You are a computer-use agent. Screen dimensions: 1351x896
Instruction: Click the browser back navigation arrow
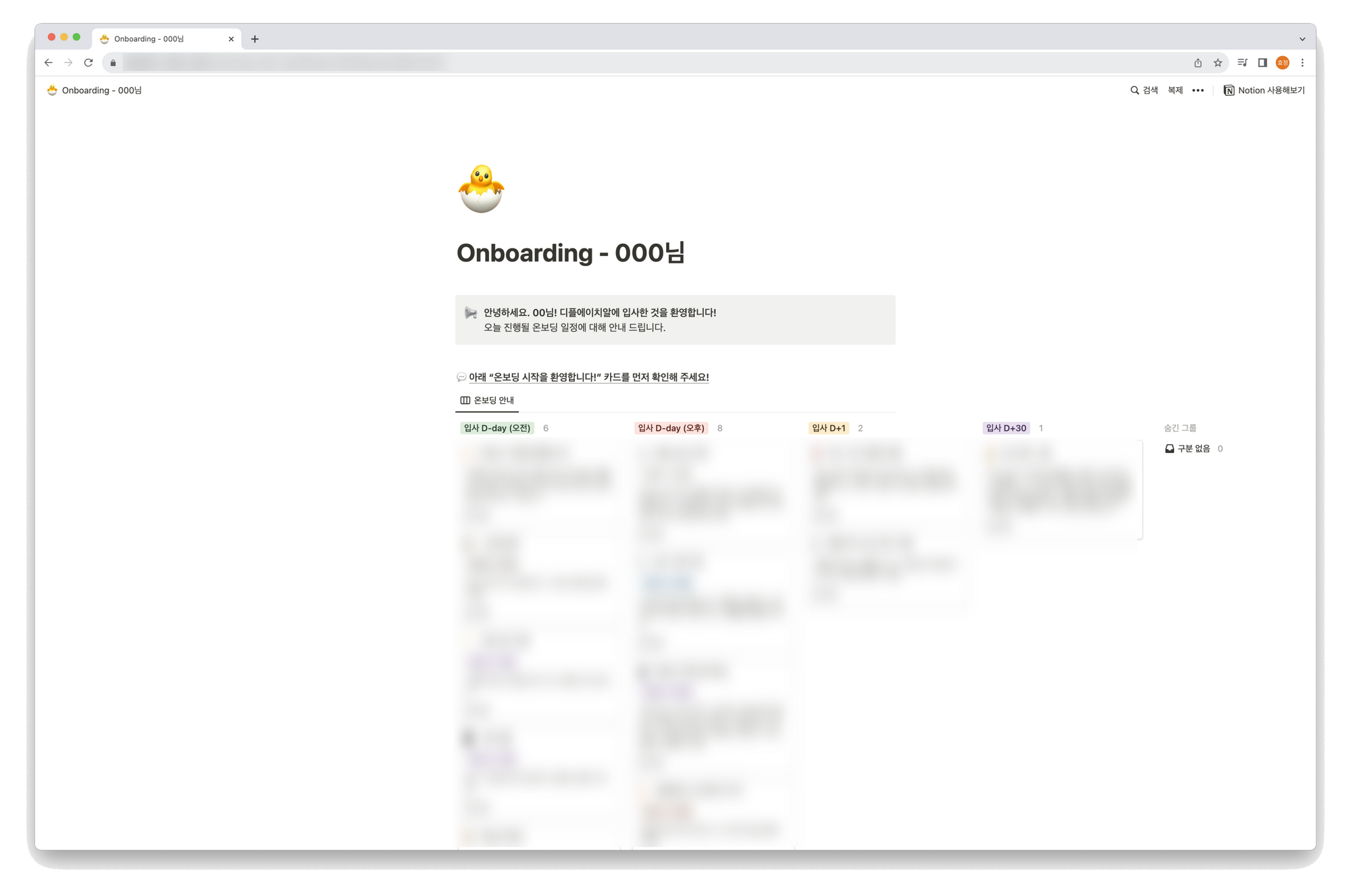tap(48, 63)
